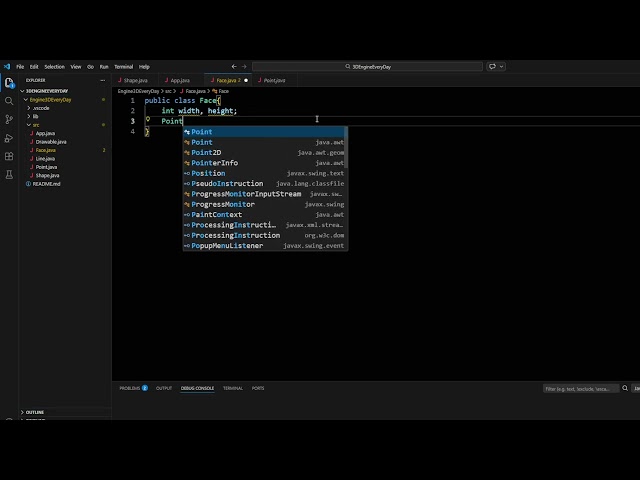Select the highlighted Point suggestion

[x=264, y=132]
